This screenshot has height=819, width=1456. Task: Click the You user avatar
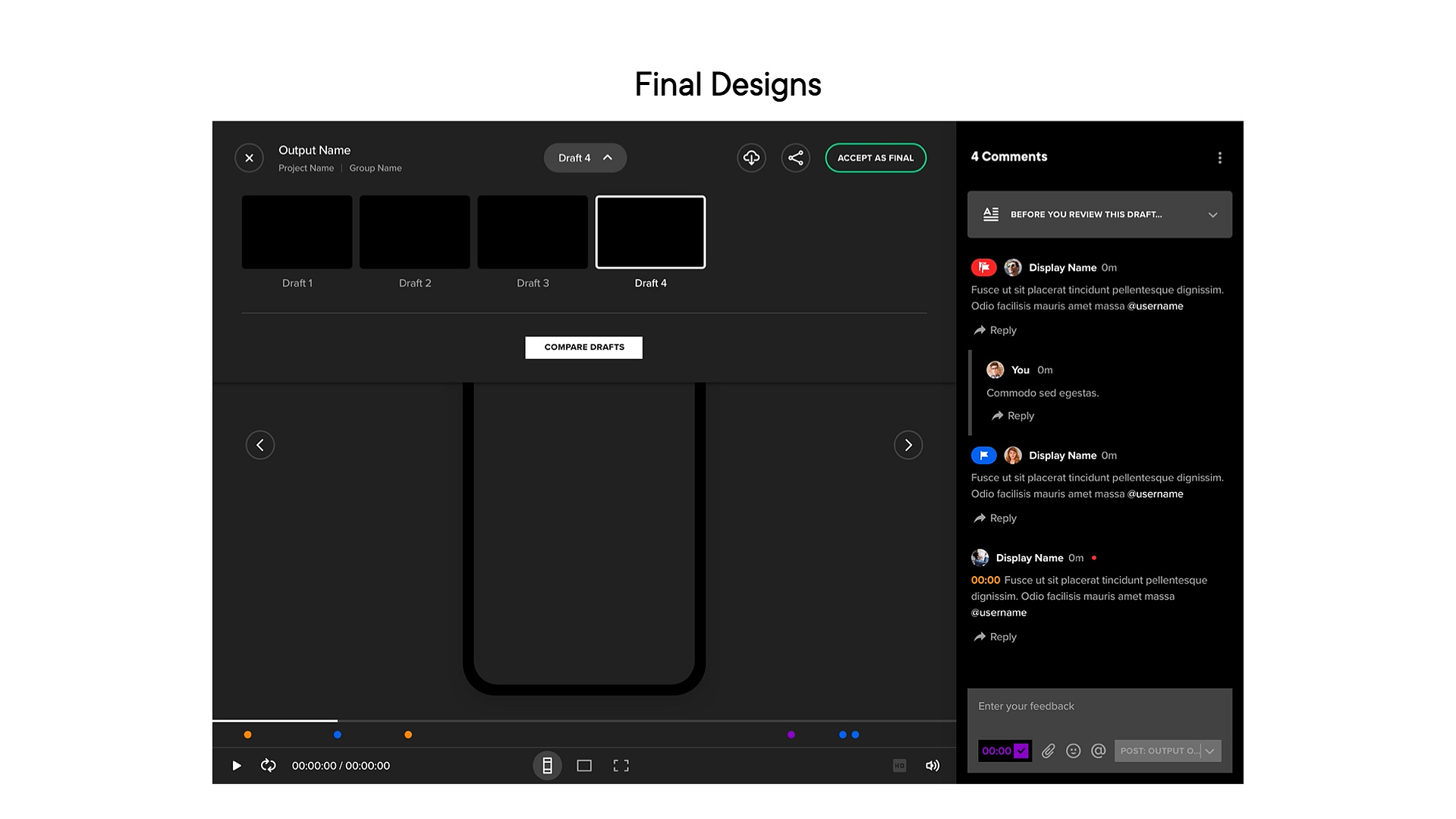point(995,370)
